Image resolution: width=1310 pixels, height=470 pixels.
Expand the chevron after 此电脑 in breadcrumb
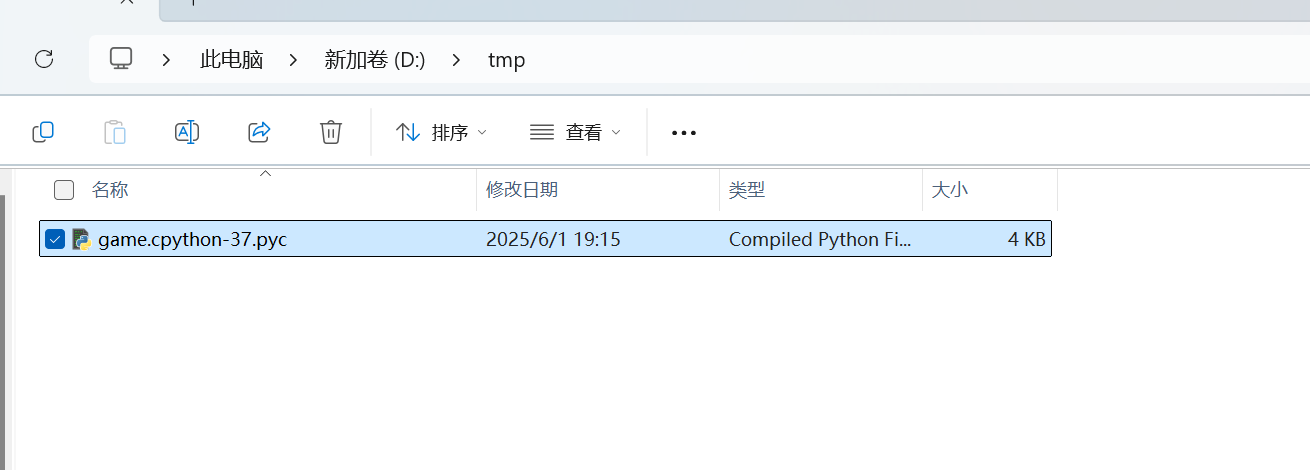pyautogui.click(x=293, y=60)
